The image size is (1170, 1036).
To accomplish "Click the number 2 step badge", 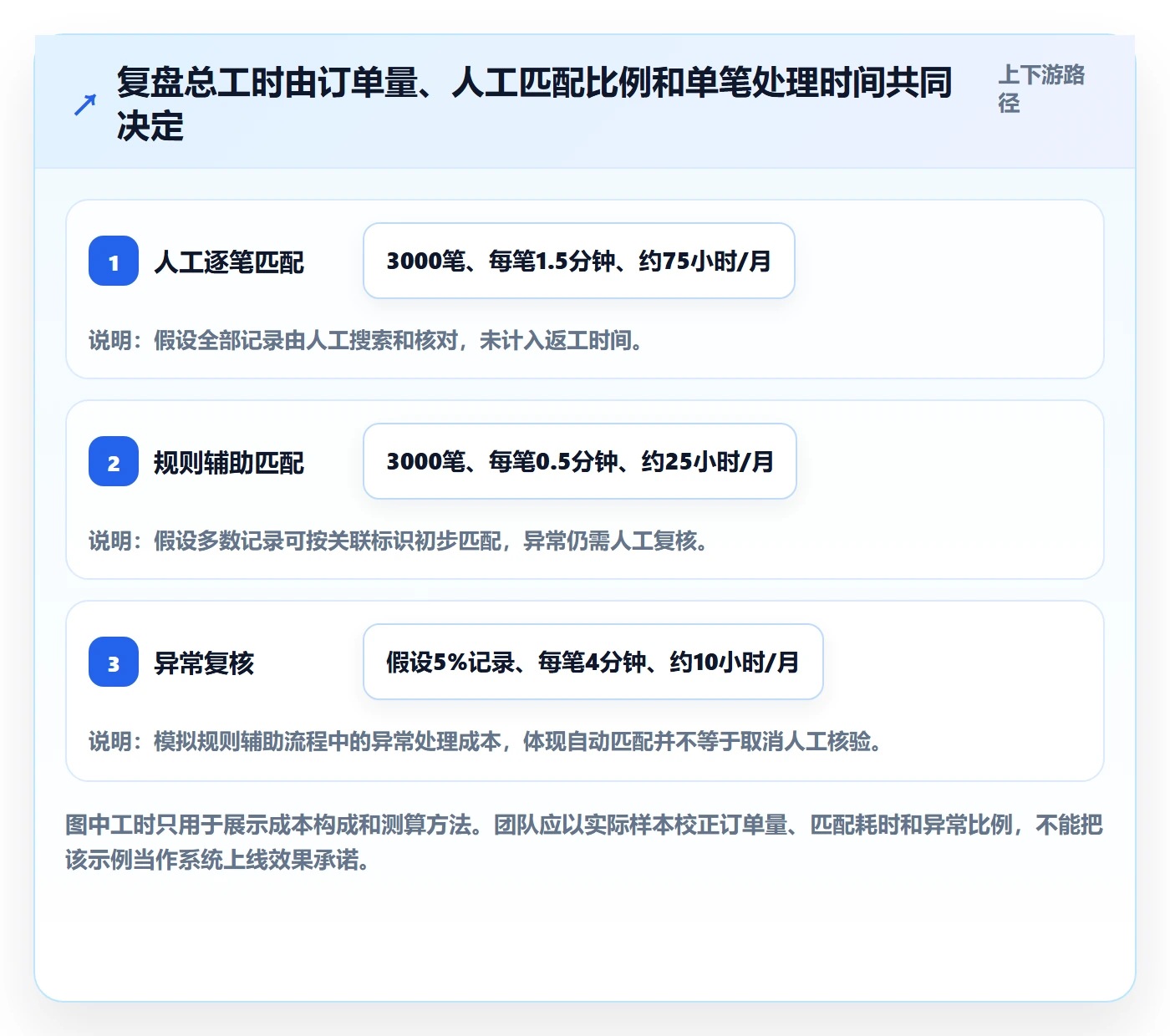I will 114,461.
